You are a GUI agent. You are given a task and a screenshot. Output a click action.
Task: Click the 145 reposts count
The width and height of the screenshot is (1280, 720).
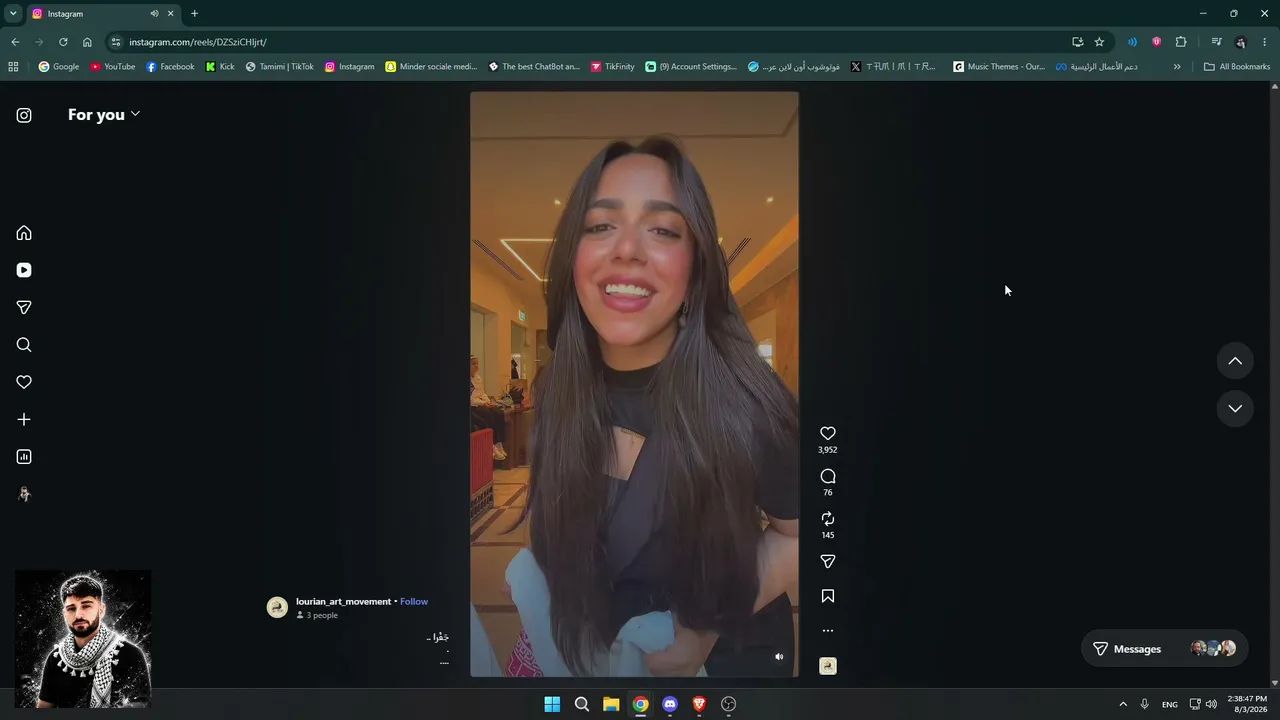(828, 535)
